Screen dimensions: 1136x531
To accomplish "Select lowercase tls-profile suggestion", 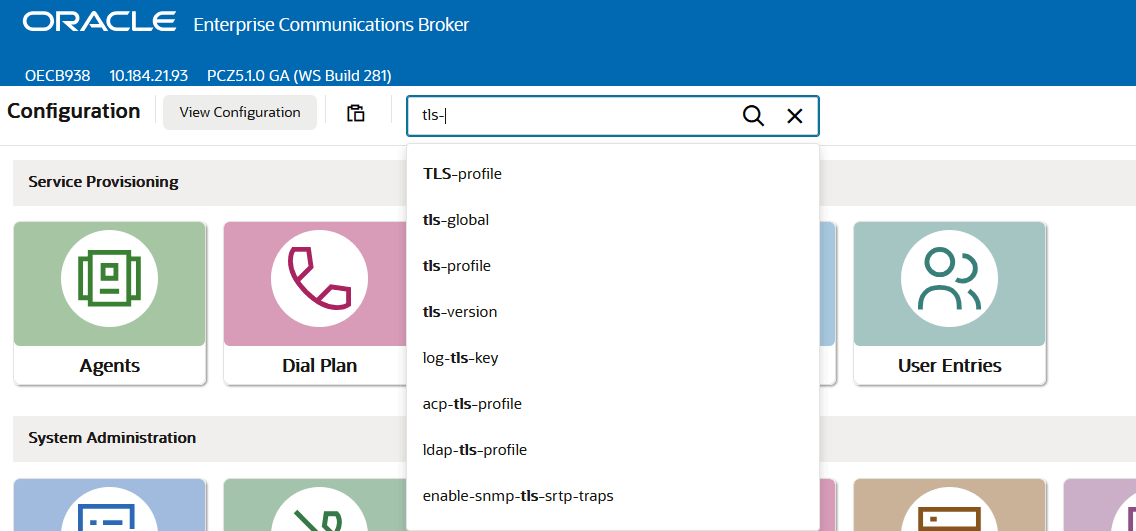I will coord(613,266).
